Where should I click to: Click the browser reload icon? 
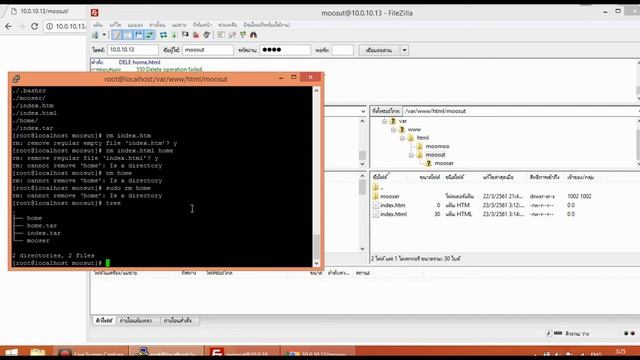[35, 27]
